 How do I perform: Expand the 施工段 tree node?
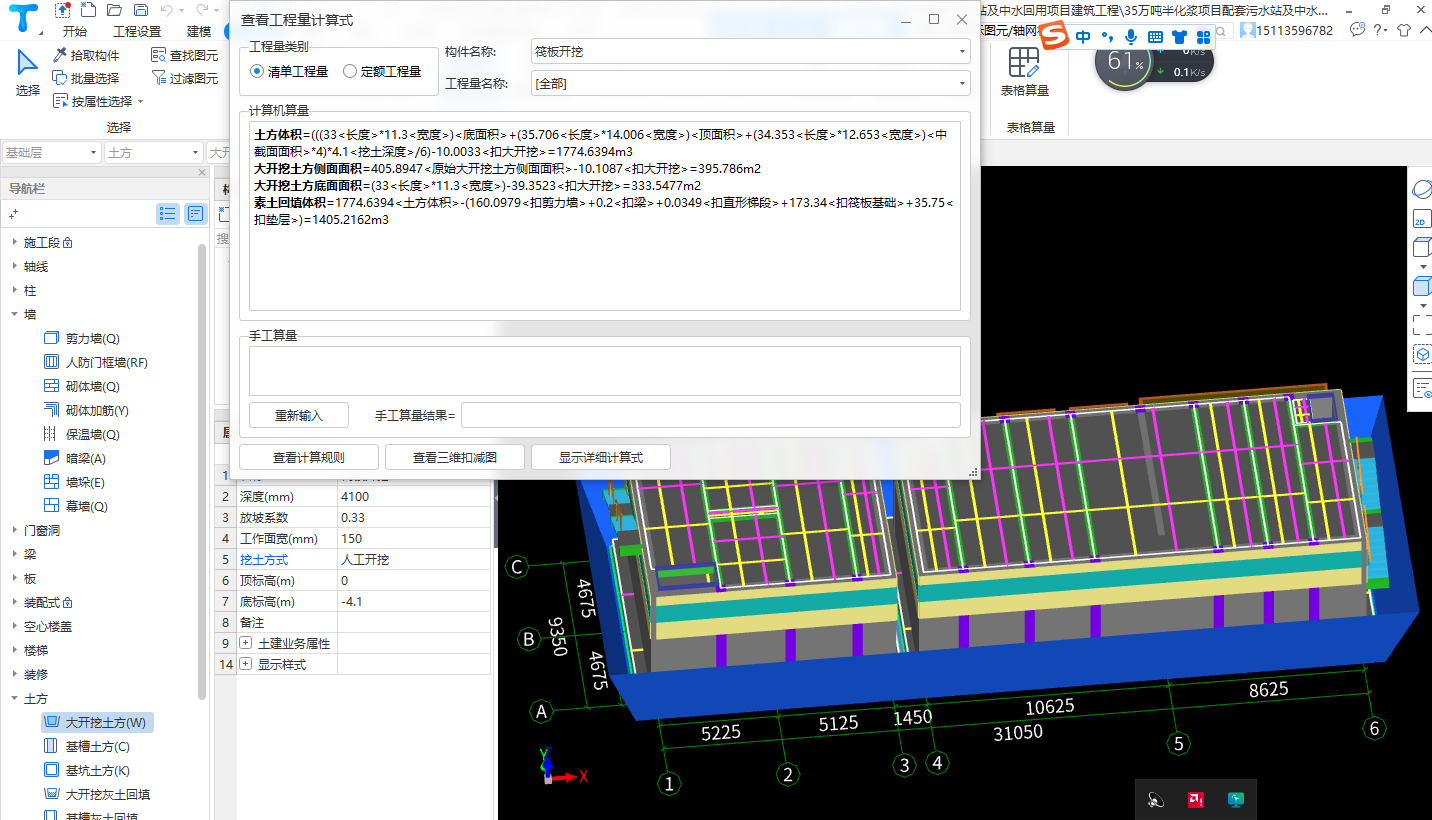pos(14,243)
